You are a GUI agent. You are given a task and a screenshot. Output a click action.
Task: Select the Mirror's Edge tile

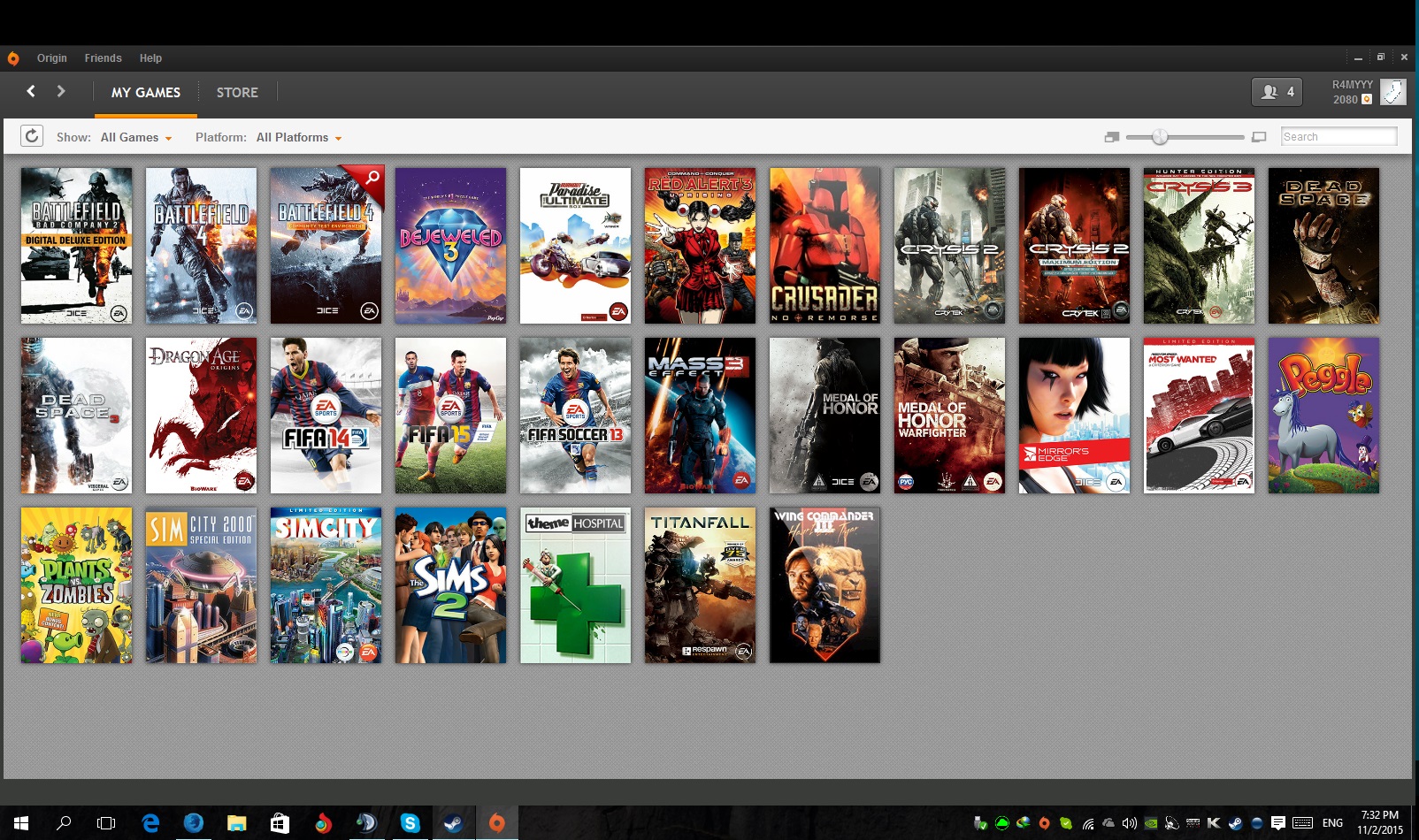tap(1075, 416)
